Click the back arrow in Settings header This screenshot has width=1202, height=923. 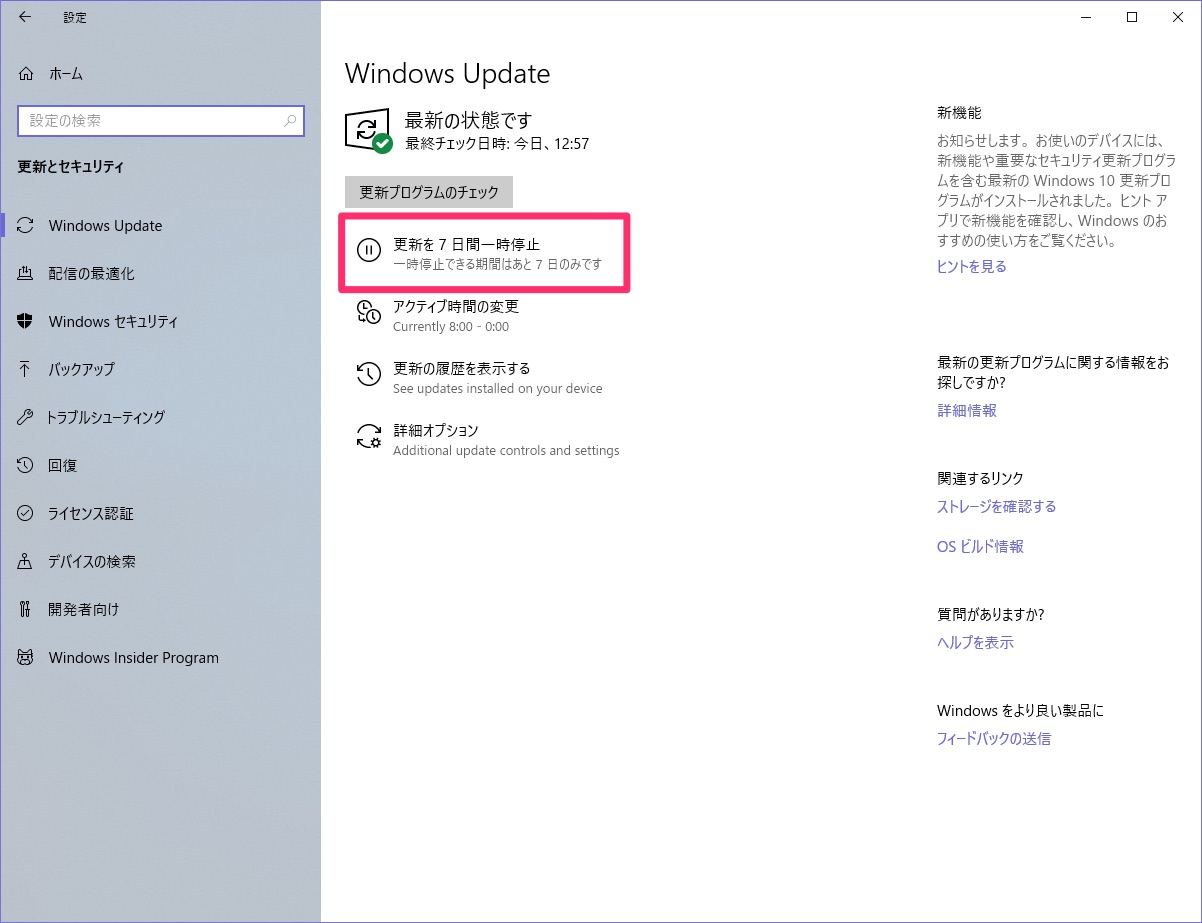25,16
